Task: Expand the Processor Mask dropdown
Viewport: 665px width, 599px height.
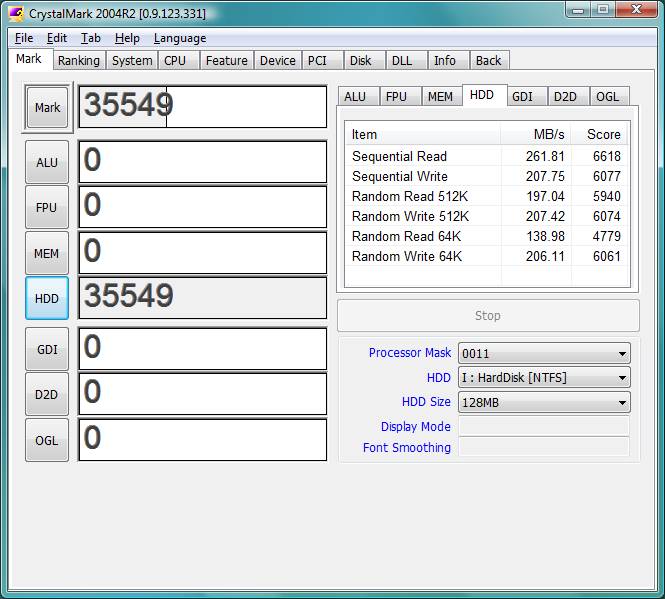Action: [x=544, y=353]
